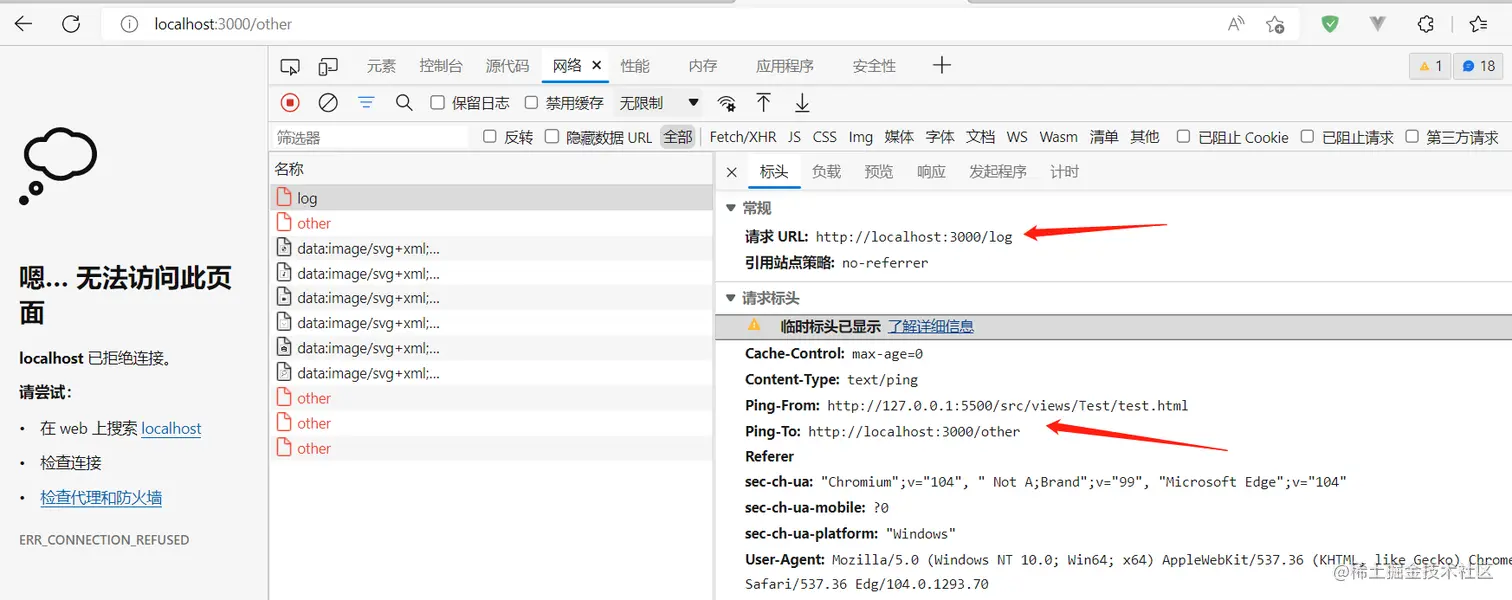Add more tools with plus icon

pos(941,65)
